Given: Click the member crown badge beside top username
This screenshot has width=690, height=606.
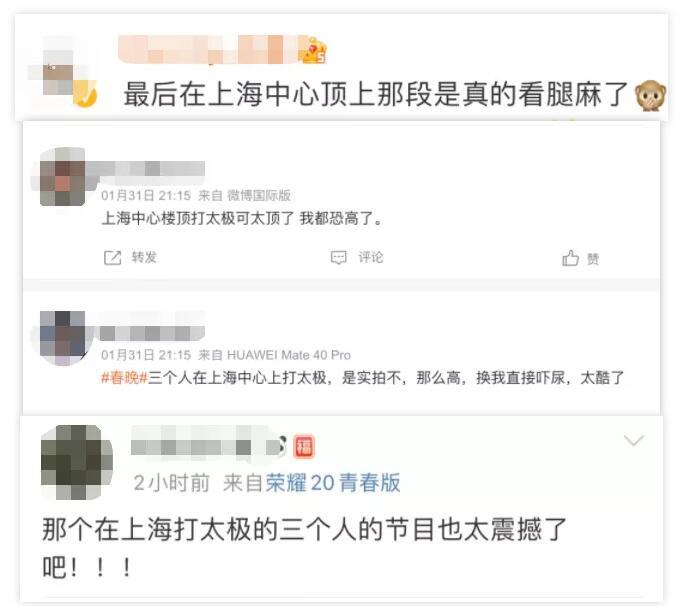Looking at the screenshot, I should pos(313,51).
